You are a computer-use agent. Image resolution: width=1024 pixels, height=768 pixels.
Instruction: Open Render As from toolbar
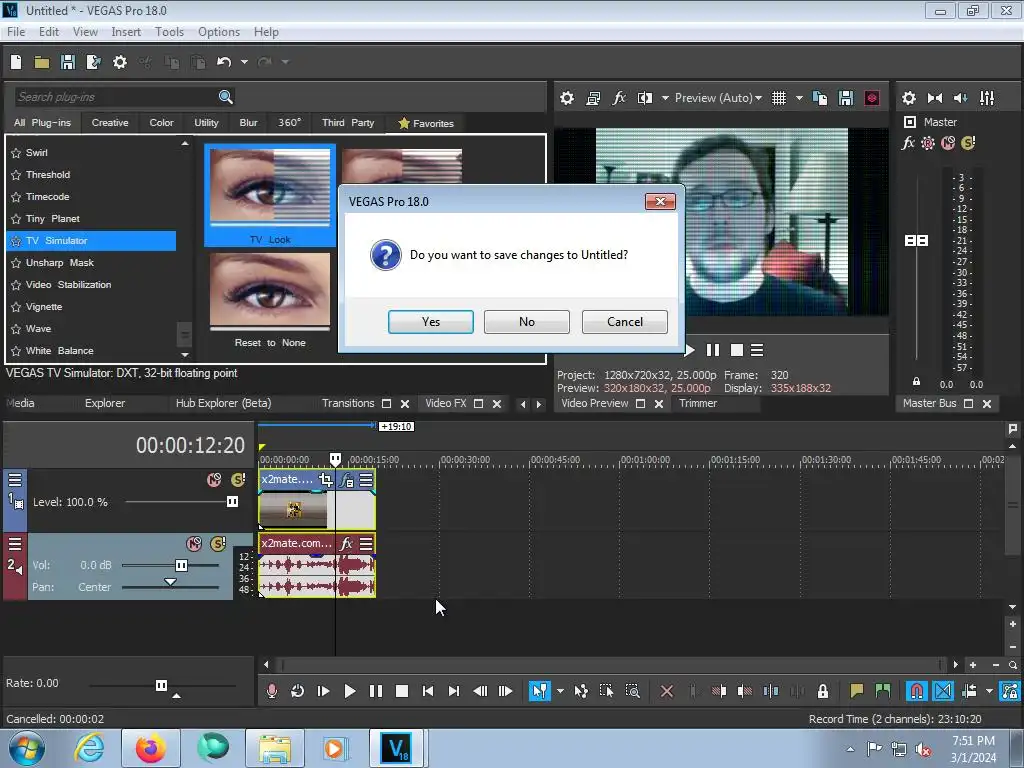pos(93,62)
